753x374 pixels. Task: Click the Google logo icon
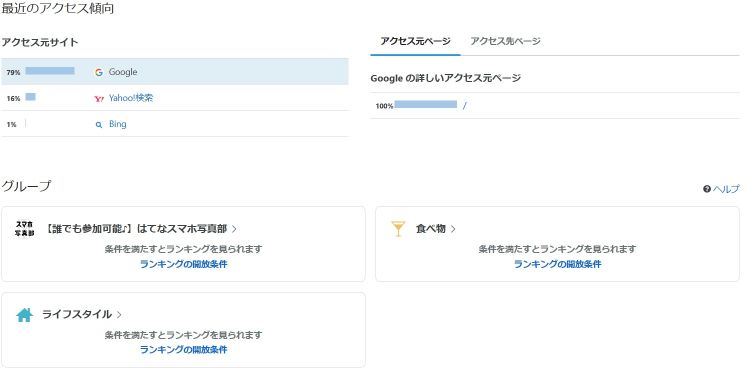(99, 72)
